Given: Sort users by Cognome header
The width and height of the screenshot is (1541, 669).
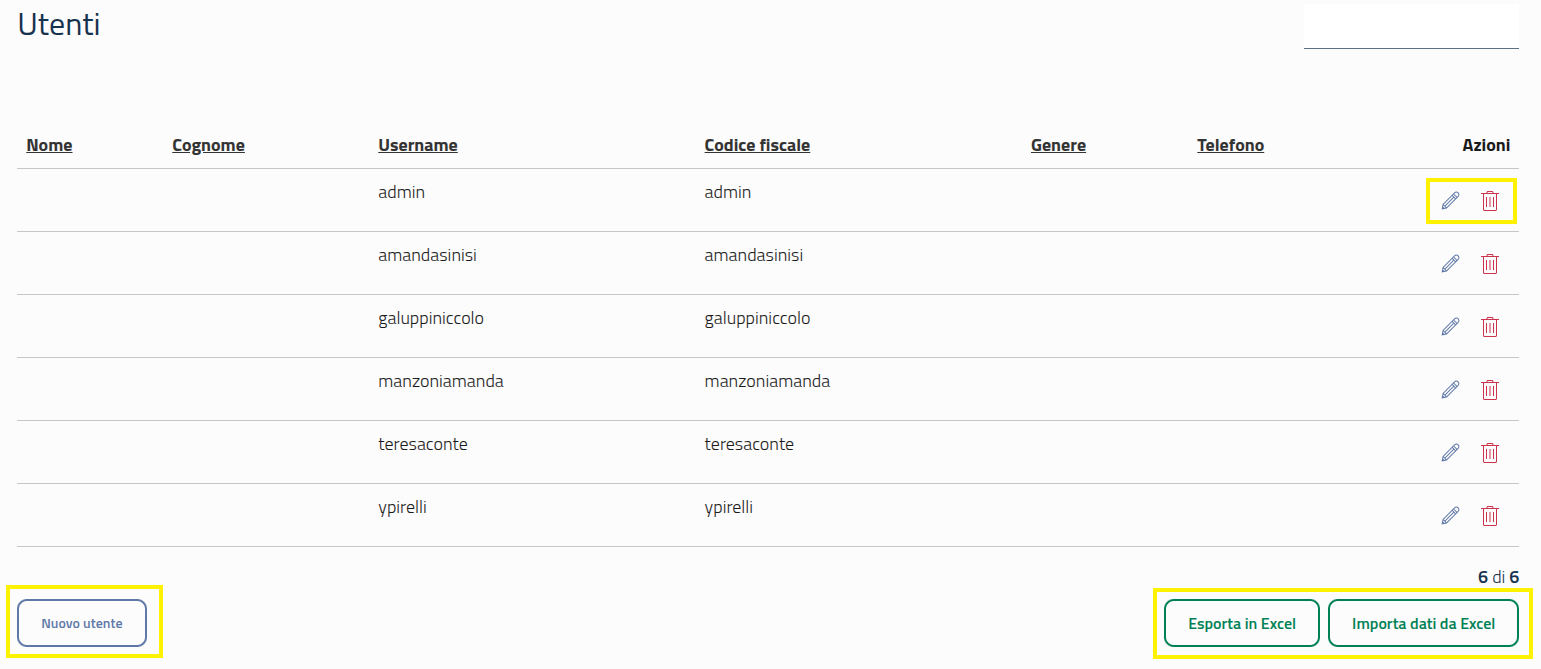Looking at the screenshot, I should [x=208, y=146].
